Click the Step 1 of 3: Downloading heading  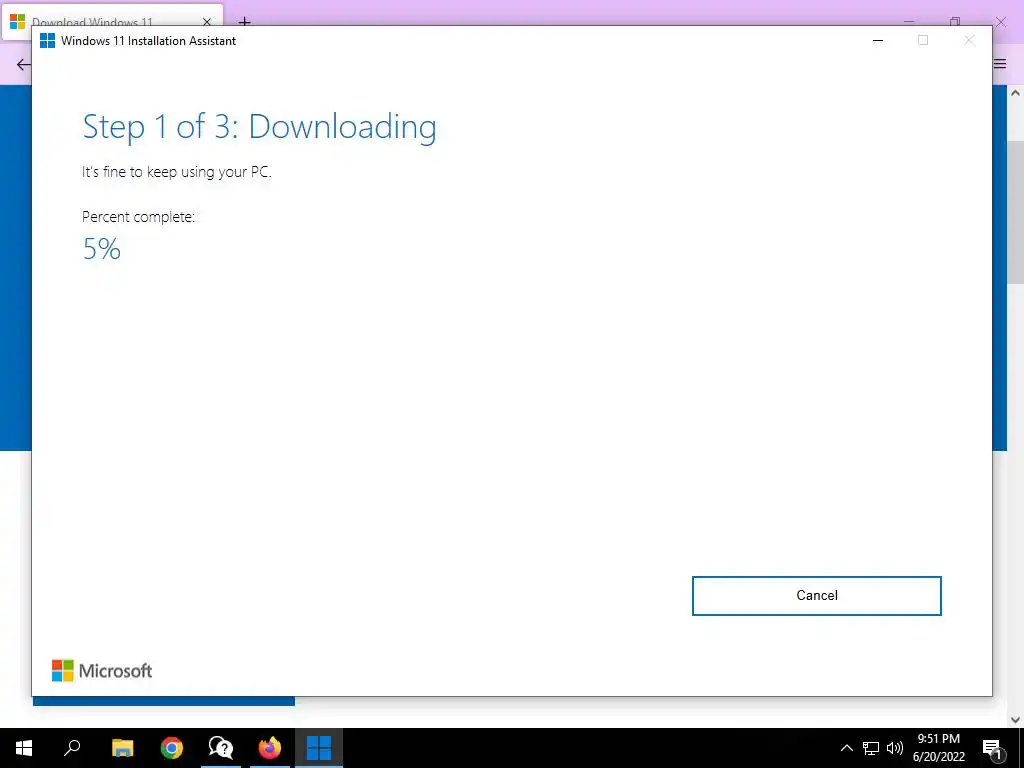tap(259, 127)
